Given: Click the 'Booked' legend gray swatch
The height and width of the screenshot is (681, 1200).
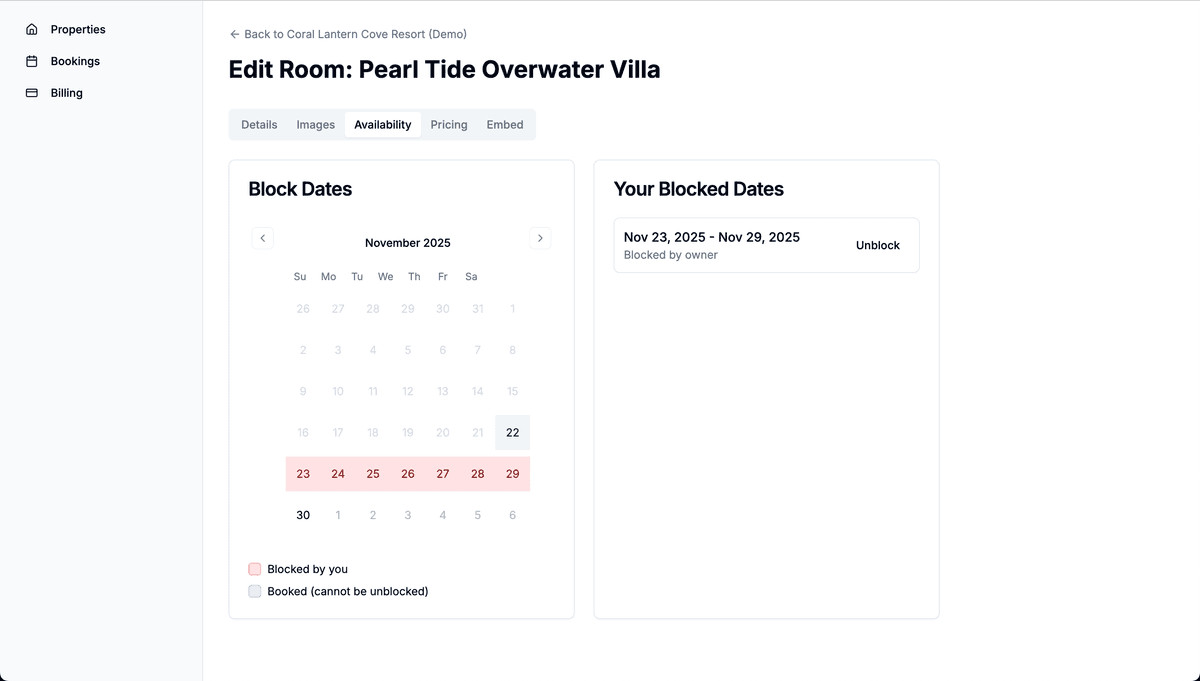Looking at the screenshot, I should click(255, 591).
